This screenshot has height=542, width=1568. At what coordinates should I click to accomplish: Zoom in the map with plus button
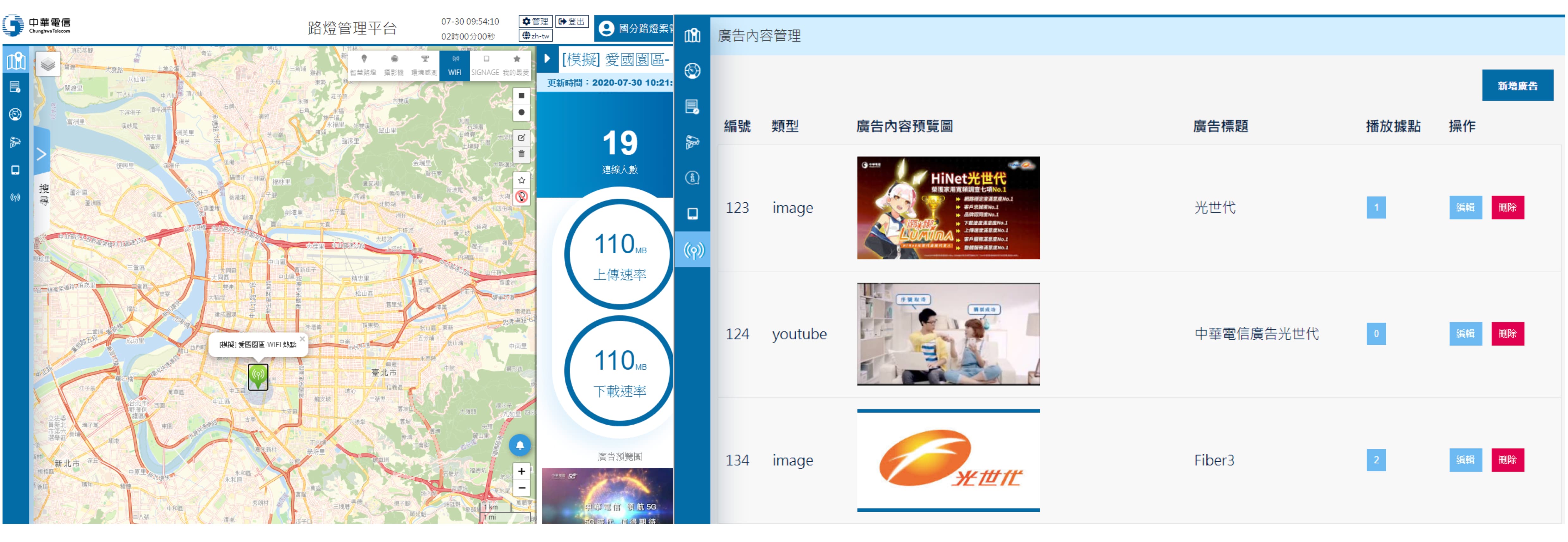521,471
